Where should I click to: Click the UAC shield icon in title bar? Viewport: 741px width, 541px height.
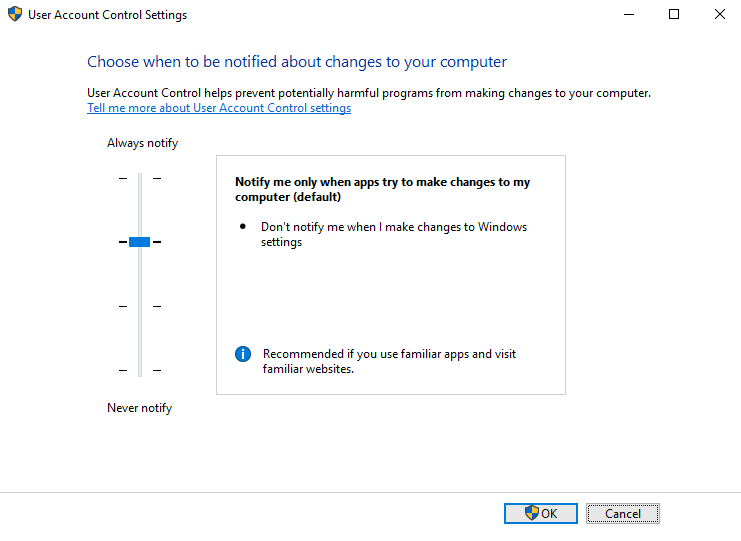pos(15,15)
